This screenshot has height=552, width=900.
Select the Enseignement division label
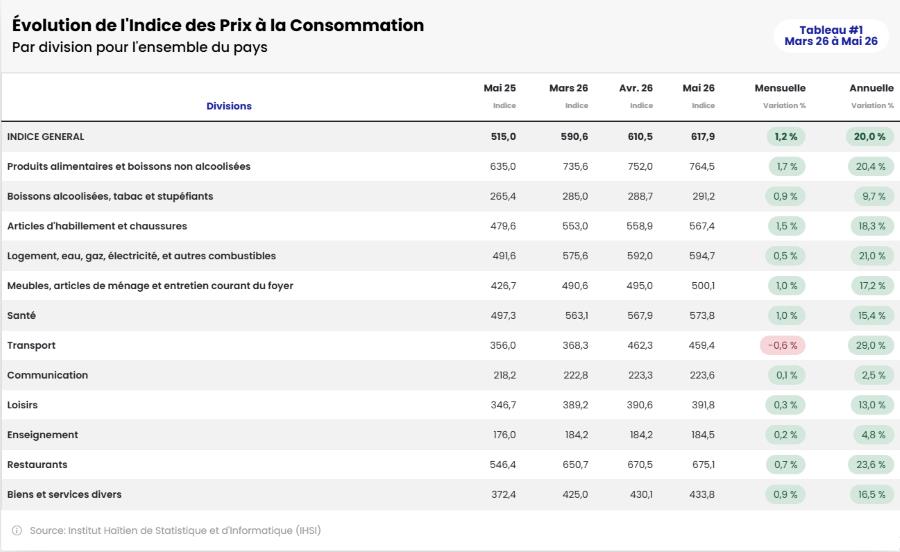[42, 435]
